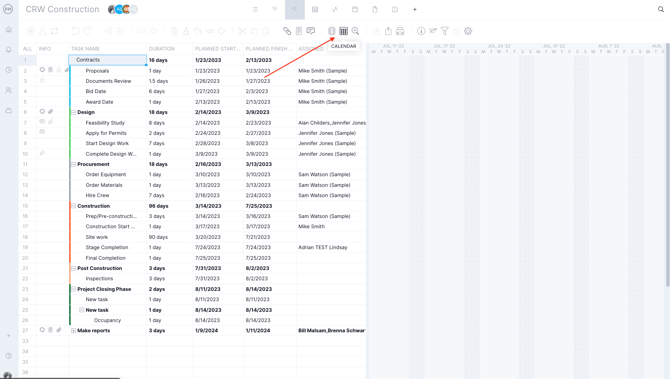
Task: Click the DURATION column header
Action: (162, 49)
